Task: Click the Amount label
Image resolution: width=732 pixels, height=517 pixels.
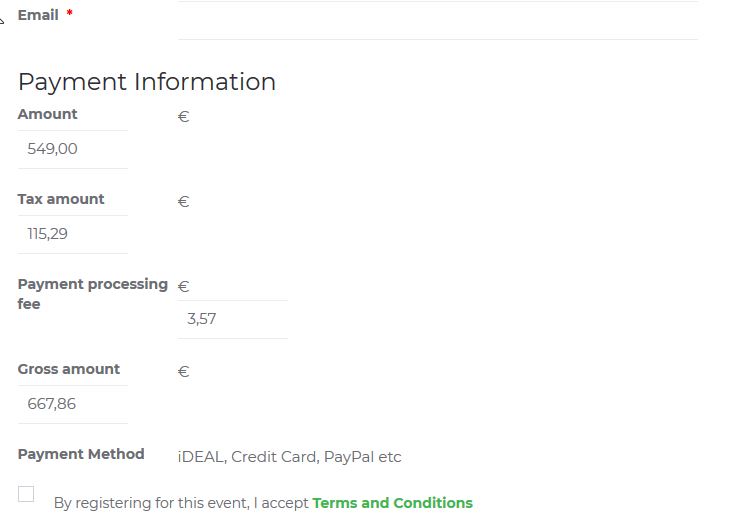Action: click(47, 114)
